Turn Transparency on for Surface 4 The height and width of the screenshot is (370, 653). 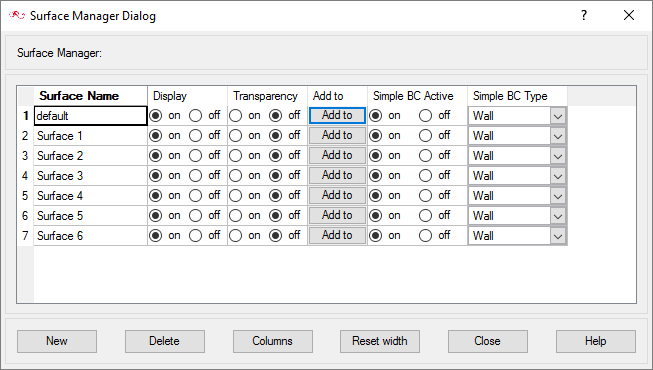click(x=235, y=195)
